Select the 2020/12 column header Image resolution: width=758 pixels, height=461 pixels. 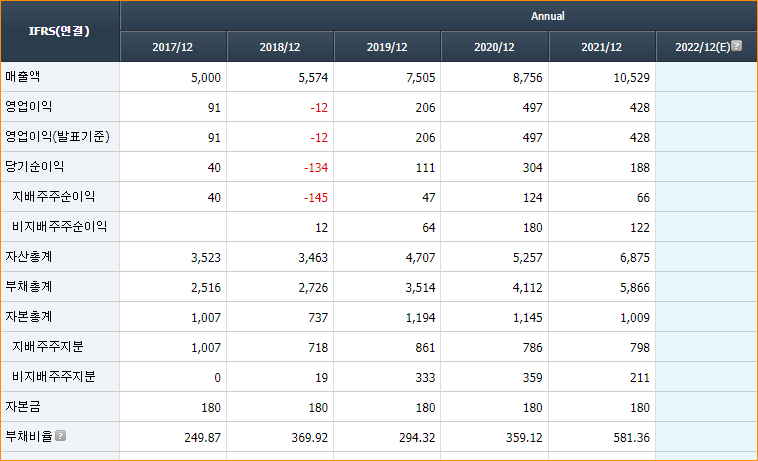[495, 47]
